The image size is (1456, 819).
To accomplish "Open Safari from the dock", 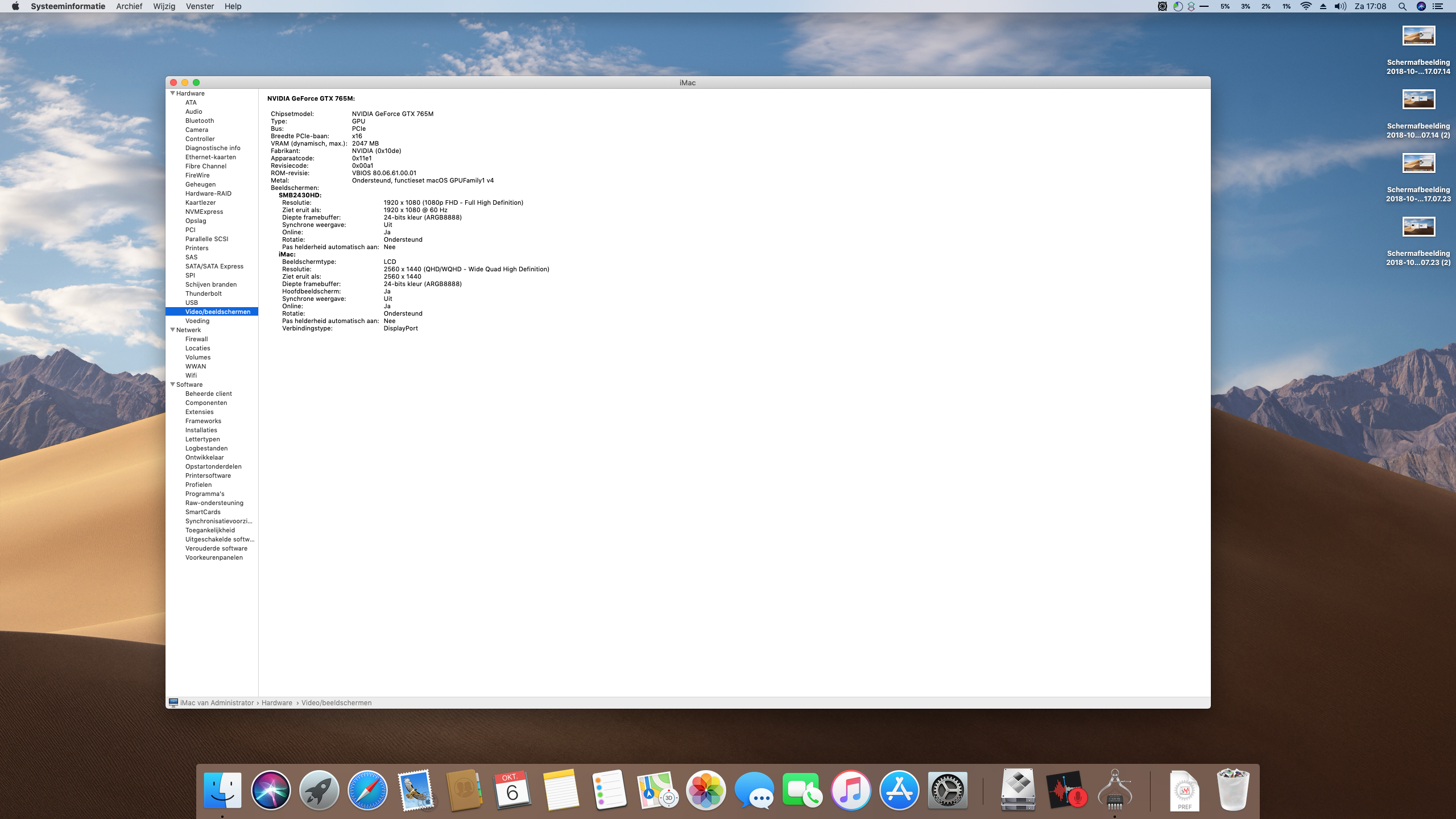I will 367,791.
